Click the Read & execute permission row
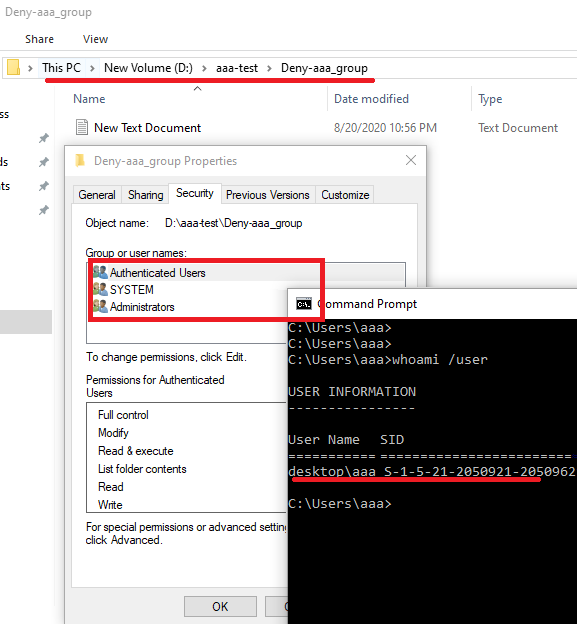This screenshot has height=624, width=577. click(136, 451)
